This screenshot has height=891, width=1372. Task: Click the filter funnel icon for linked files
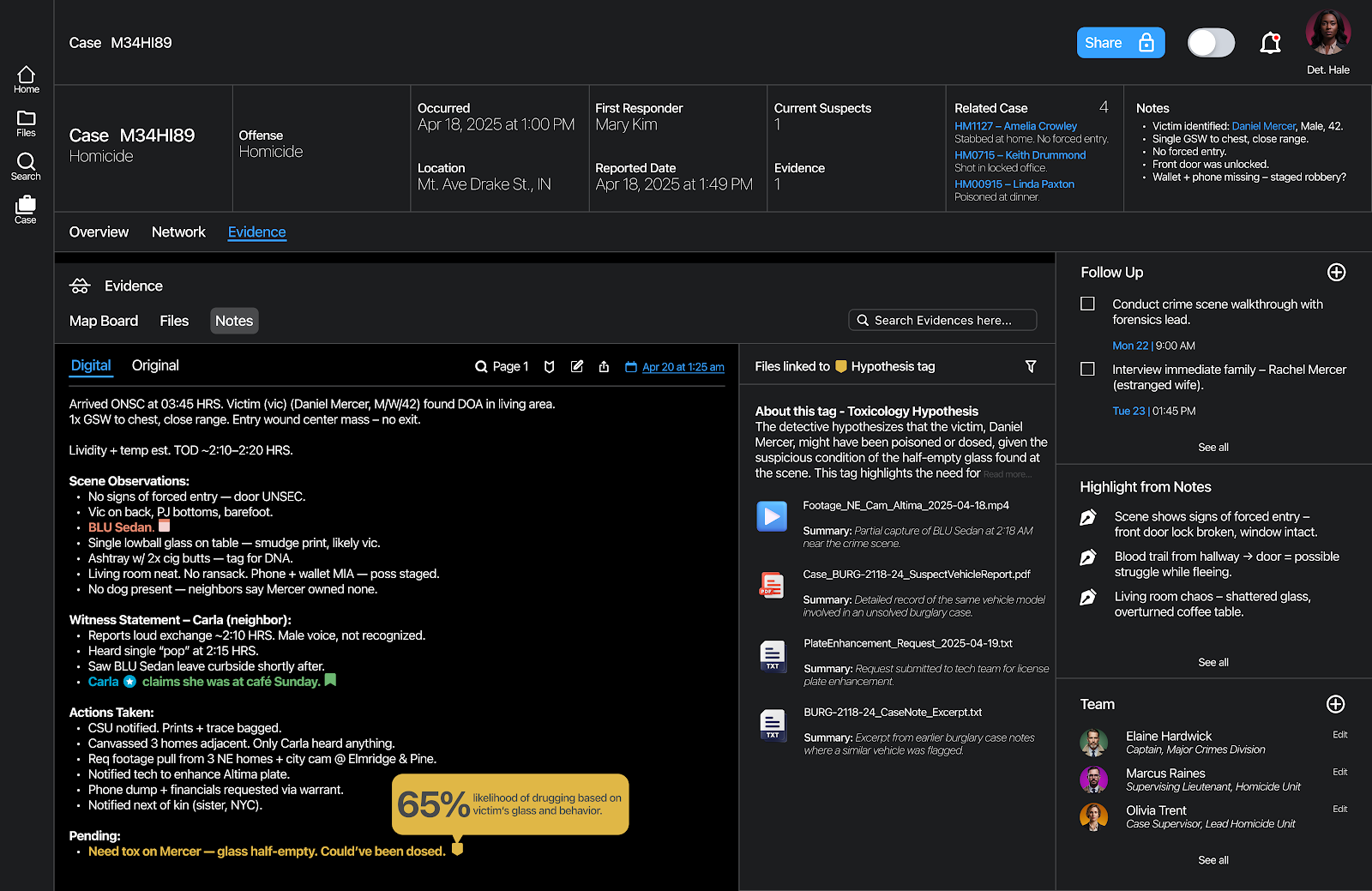[x=1031, y=366]
